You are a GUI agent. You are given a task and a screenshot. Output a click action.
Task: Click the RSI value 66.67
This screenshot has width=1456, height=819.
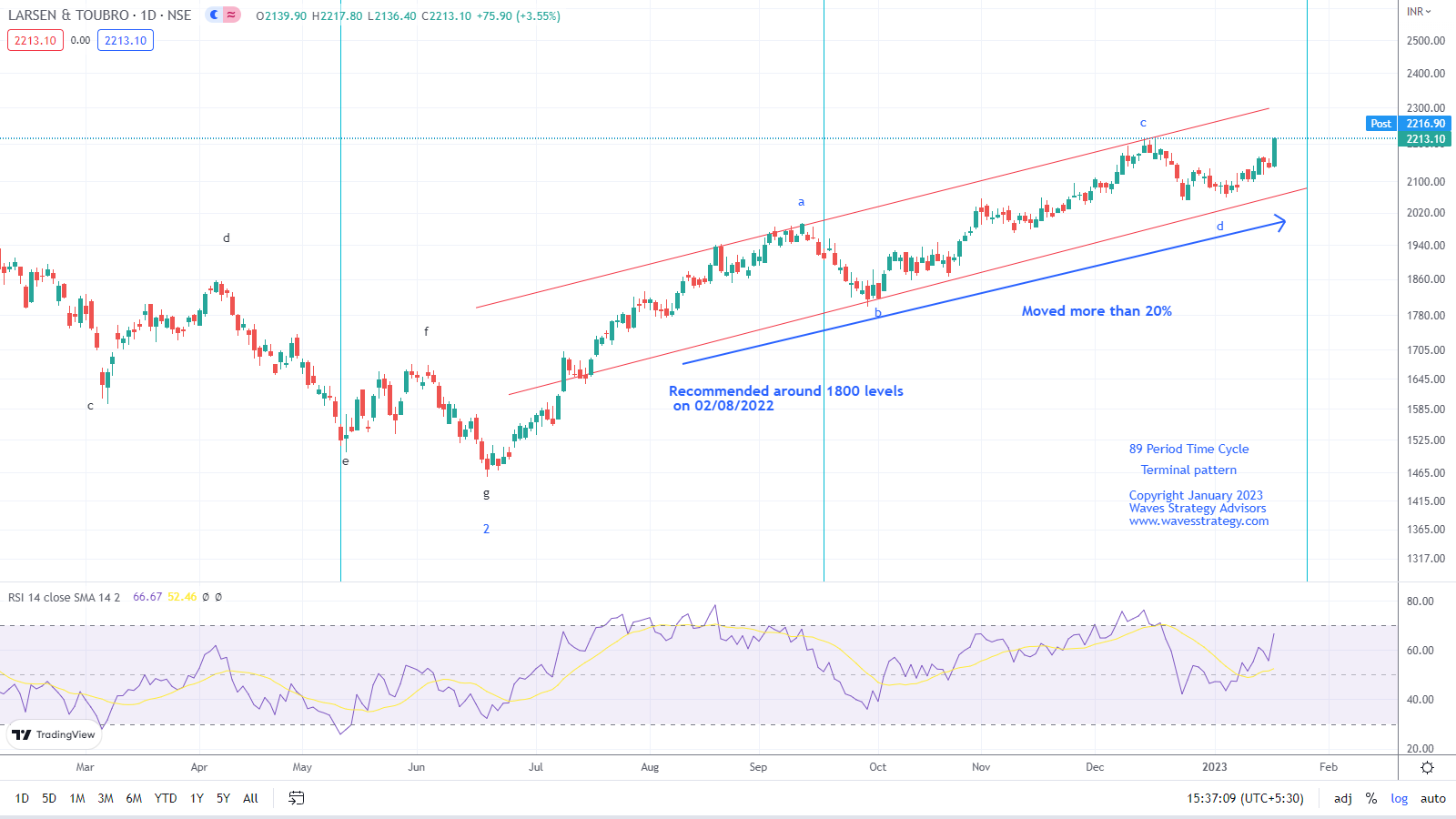pyautogui.click(x=147, y=597)
